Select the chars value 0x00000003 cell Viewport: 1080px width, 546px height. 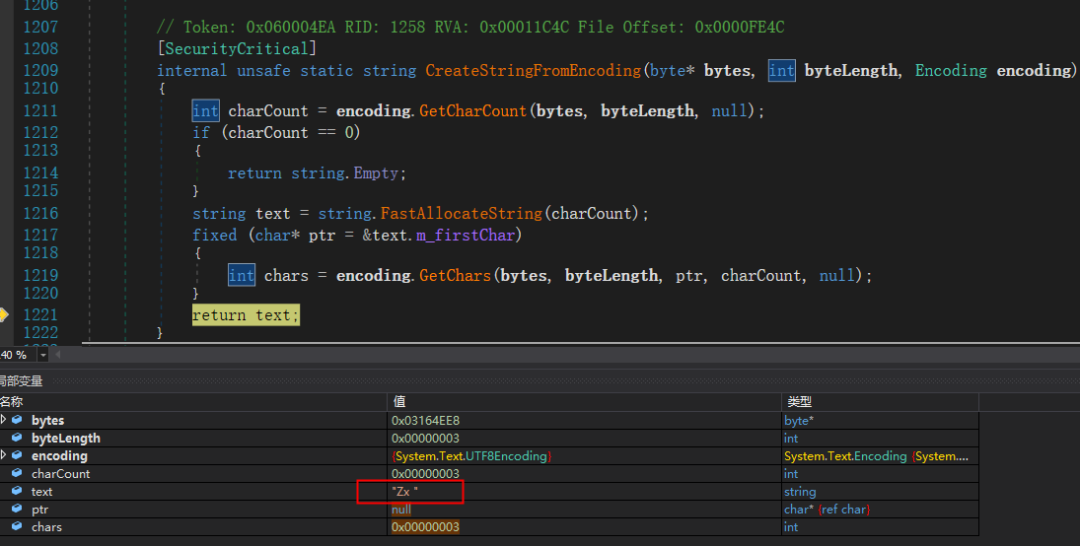(426, 527)
